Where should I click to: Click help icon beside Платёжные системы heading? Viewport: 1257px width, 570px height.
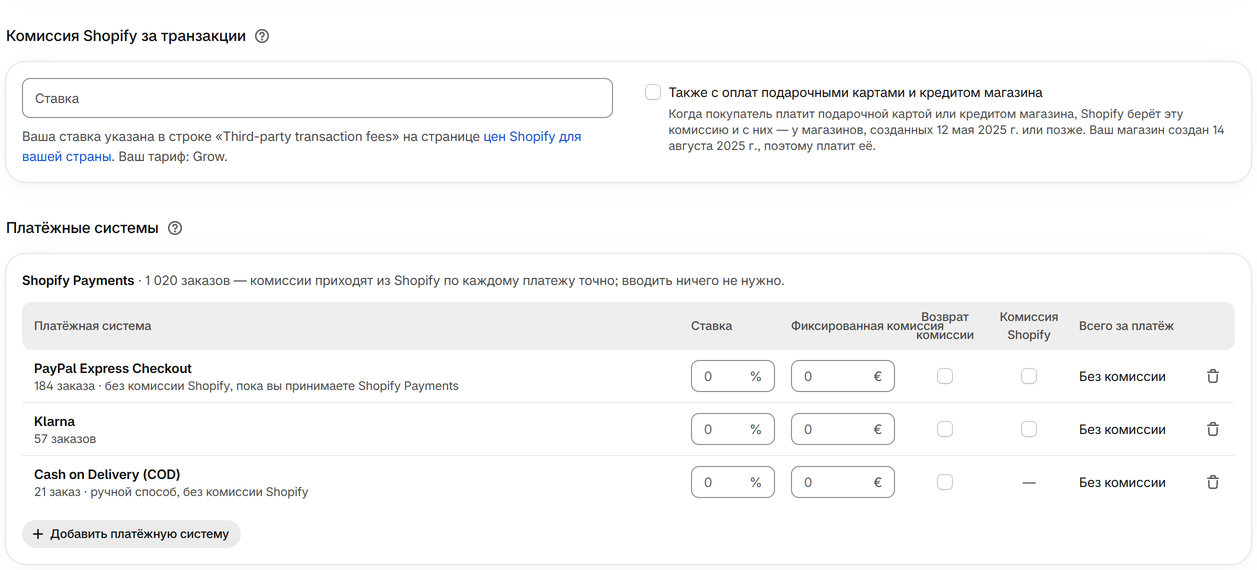[x=175, y=228]
